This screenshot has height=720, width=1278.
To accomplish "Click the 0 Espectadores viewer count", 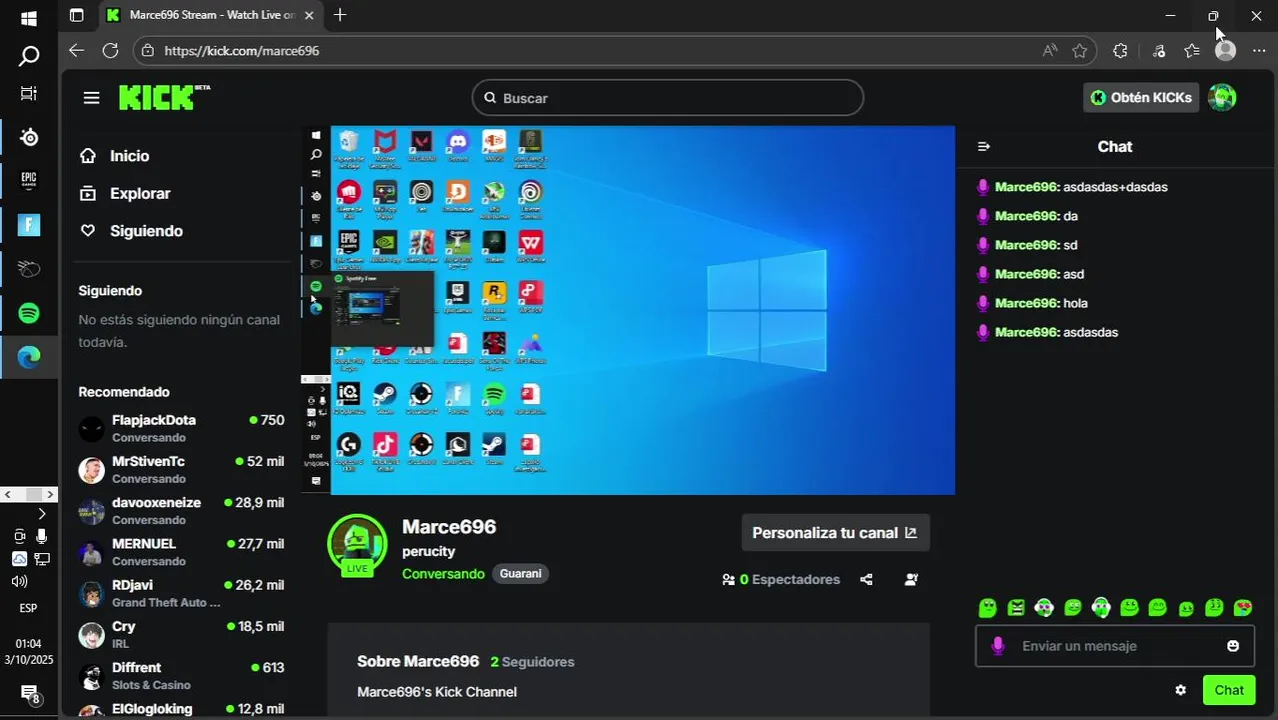I will click(x=781, y=579).
